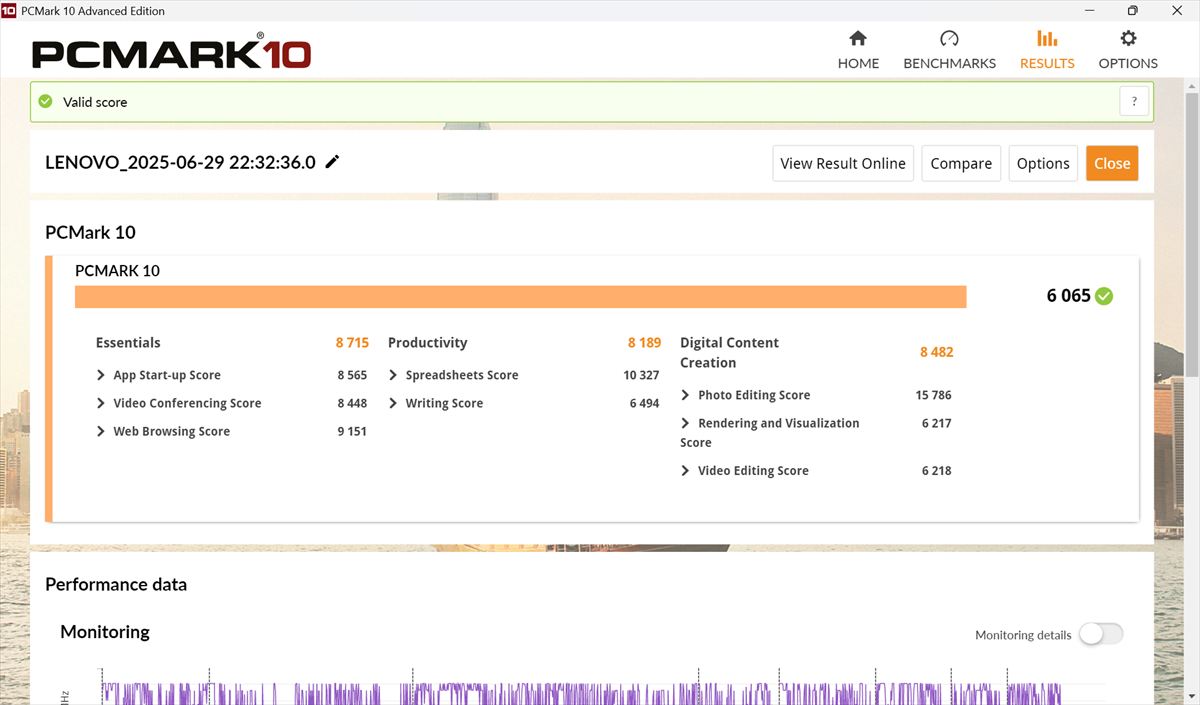The height and width of the screenshot is (705, 1200).
Task: Click the Photo Editing value 15 786
Action: point(933,395)
